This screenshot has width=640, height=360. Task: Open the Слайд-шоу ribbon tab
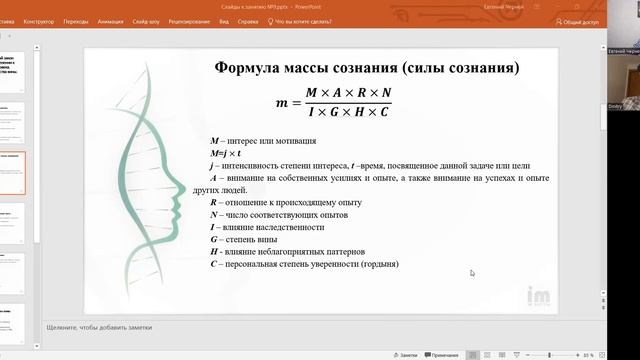(x=146, y=22)
